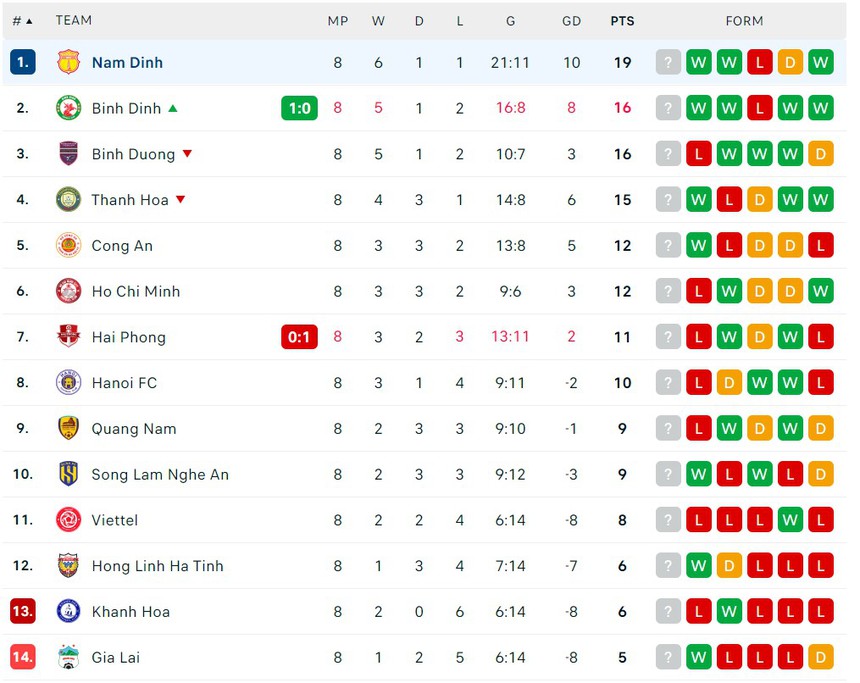Click the Viettel club crest

click(x=68, y=520)
